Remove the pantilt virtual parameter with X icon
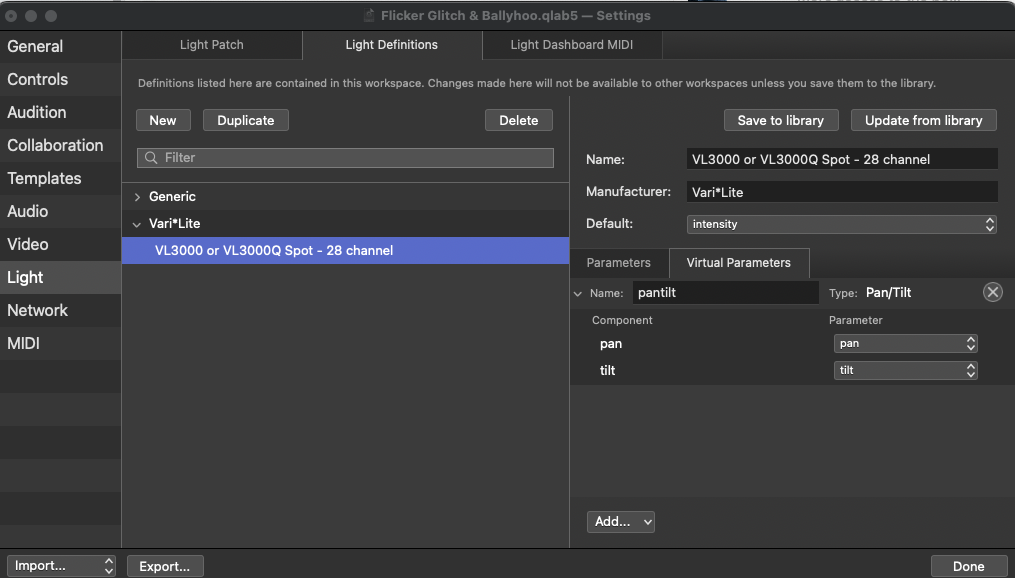The height and width of the screenshot is (578, 1015). tap(992, 292)
